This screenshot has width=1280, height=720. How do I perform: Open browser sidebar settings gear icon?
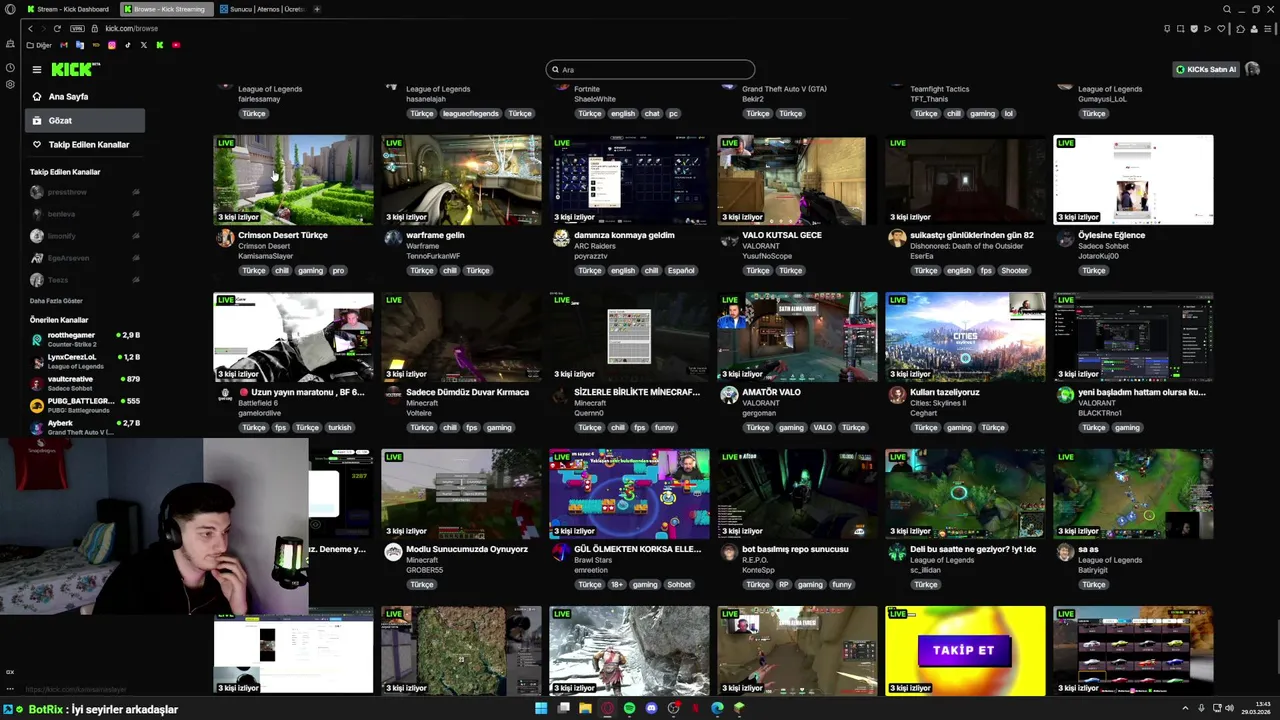pos(10,84)
